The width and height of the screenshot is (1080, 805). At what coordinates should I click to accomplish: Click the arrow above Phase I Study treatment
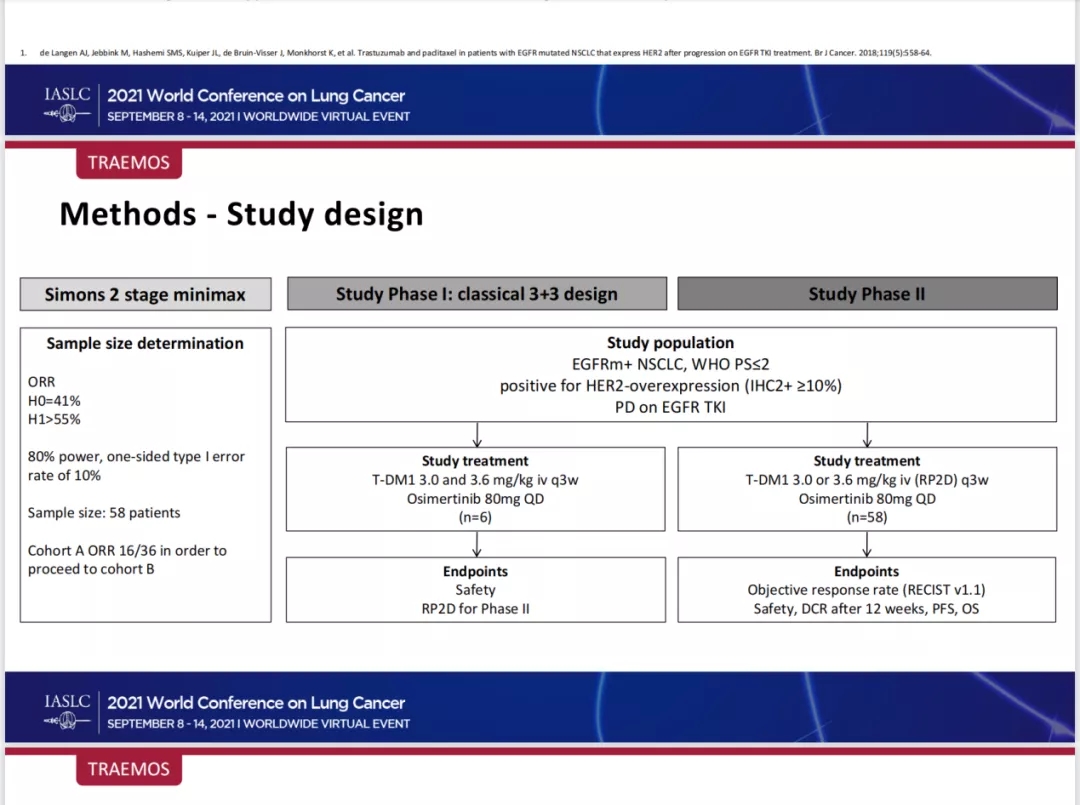477,434
